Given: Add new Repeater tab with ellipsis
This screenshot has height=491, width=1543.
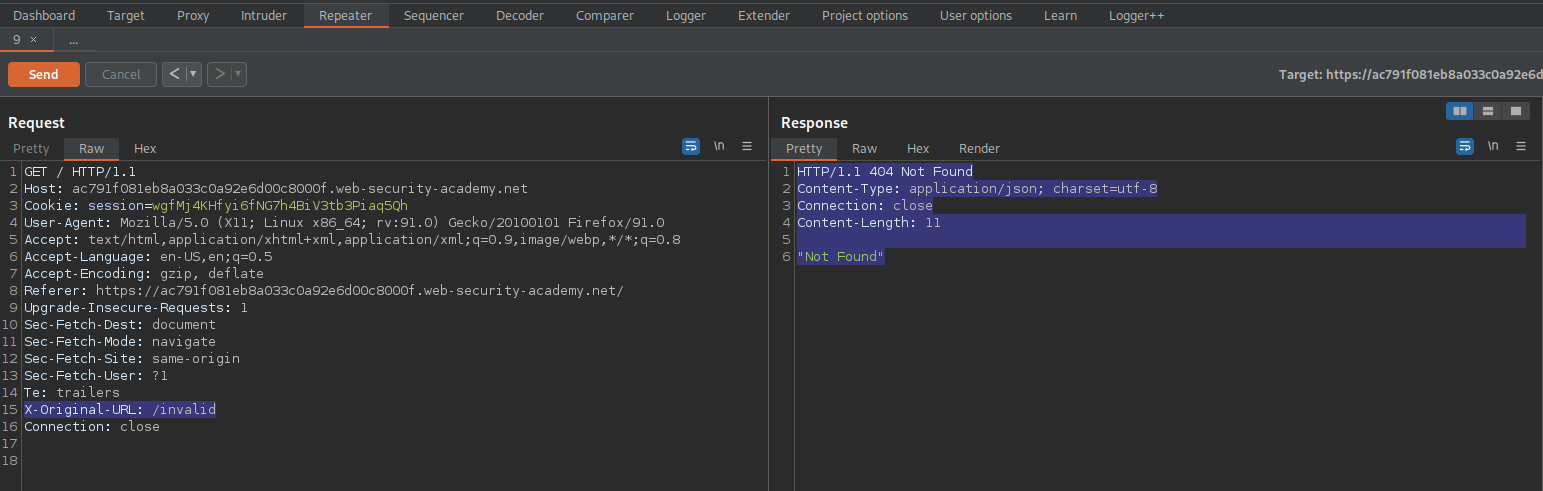Looking at the screenshot, I should coord(73,40).
